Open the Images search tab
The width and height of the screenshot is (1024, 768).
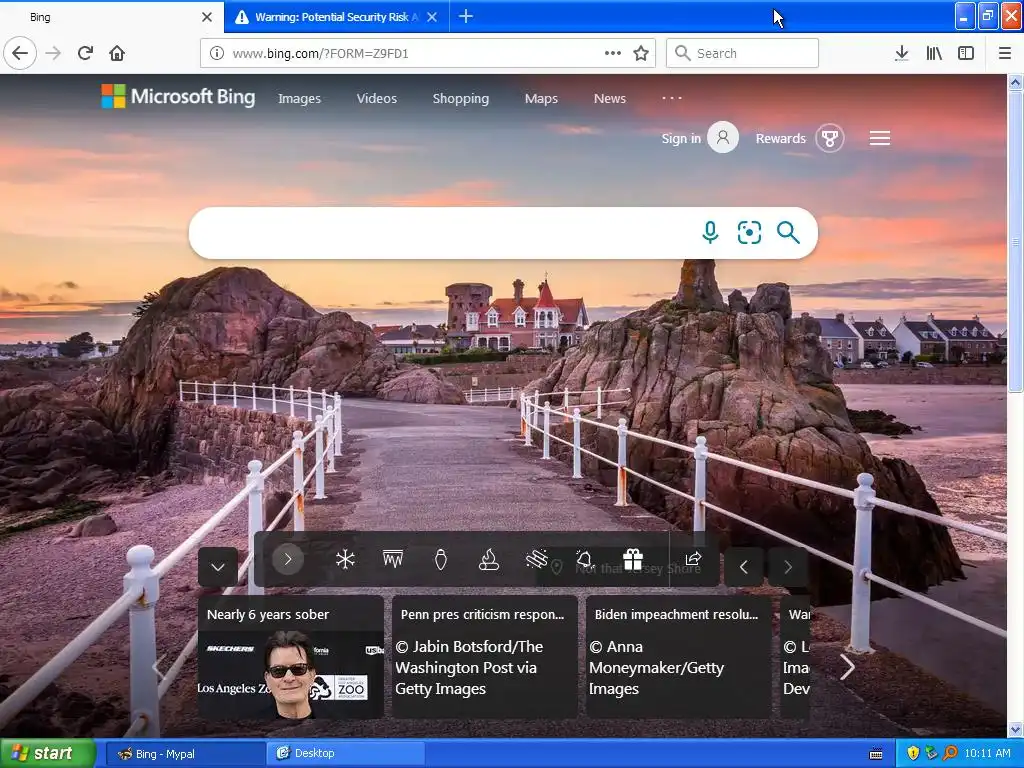coord(299,99)
